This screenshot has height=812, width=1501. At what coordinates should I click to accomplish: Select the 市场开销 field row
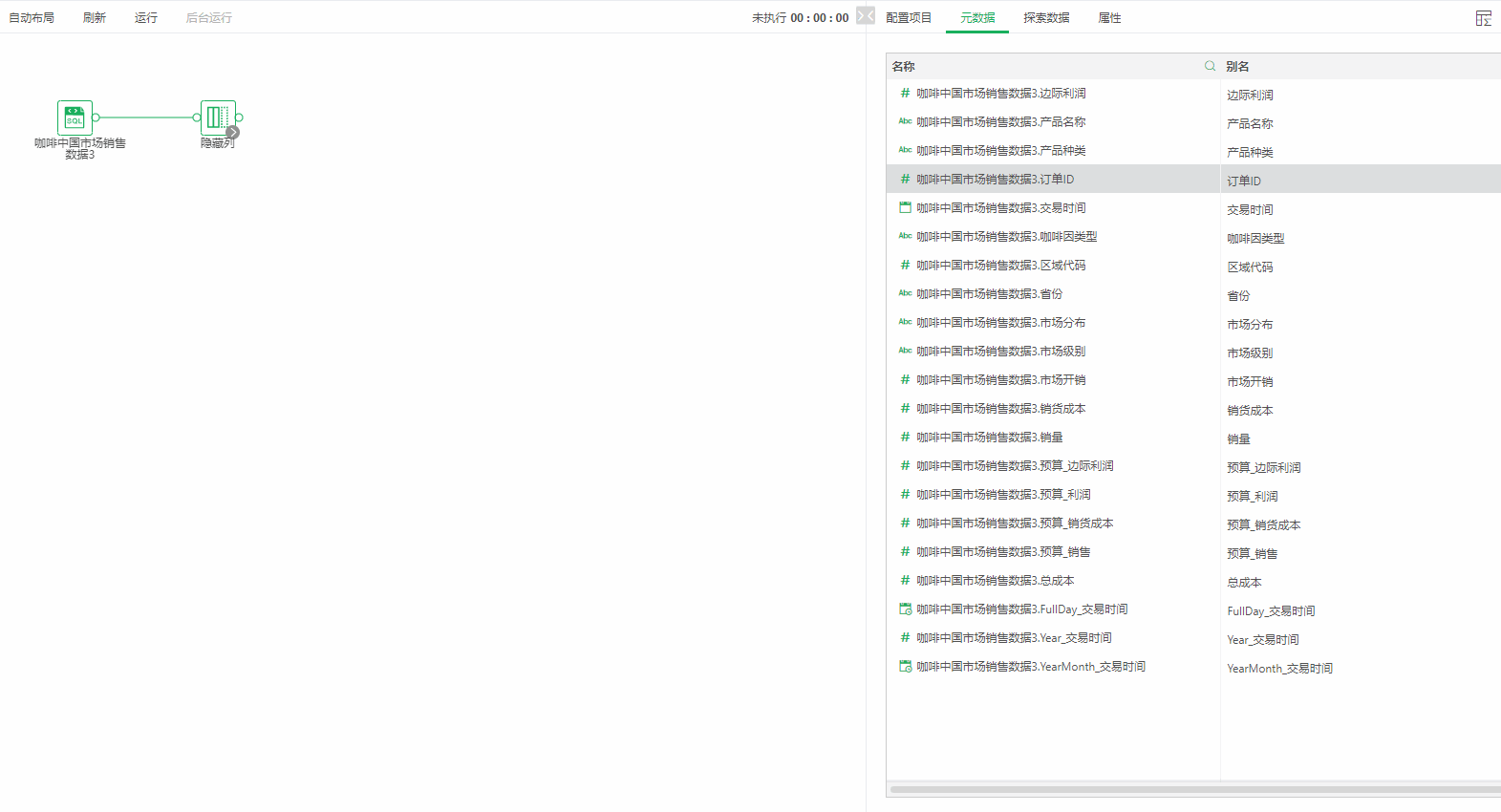click(1000, 380)
